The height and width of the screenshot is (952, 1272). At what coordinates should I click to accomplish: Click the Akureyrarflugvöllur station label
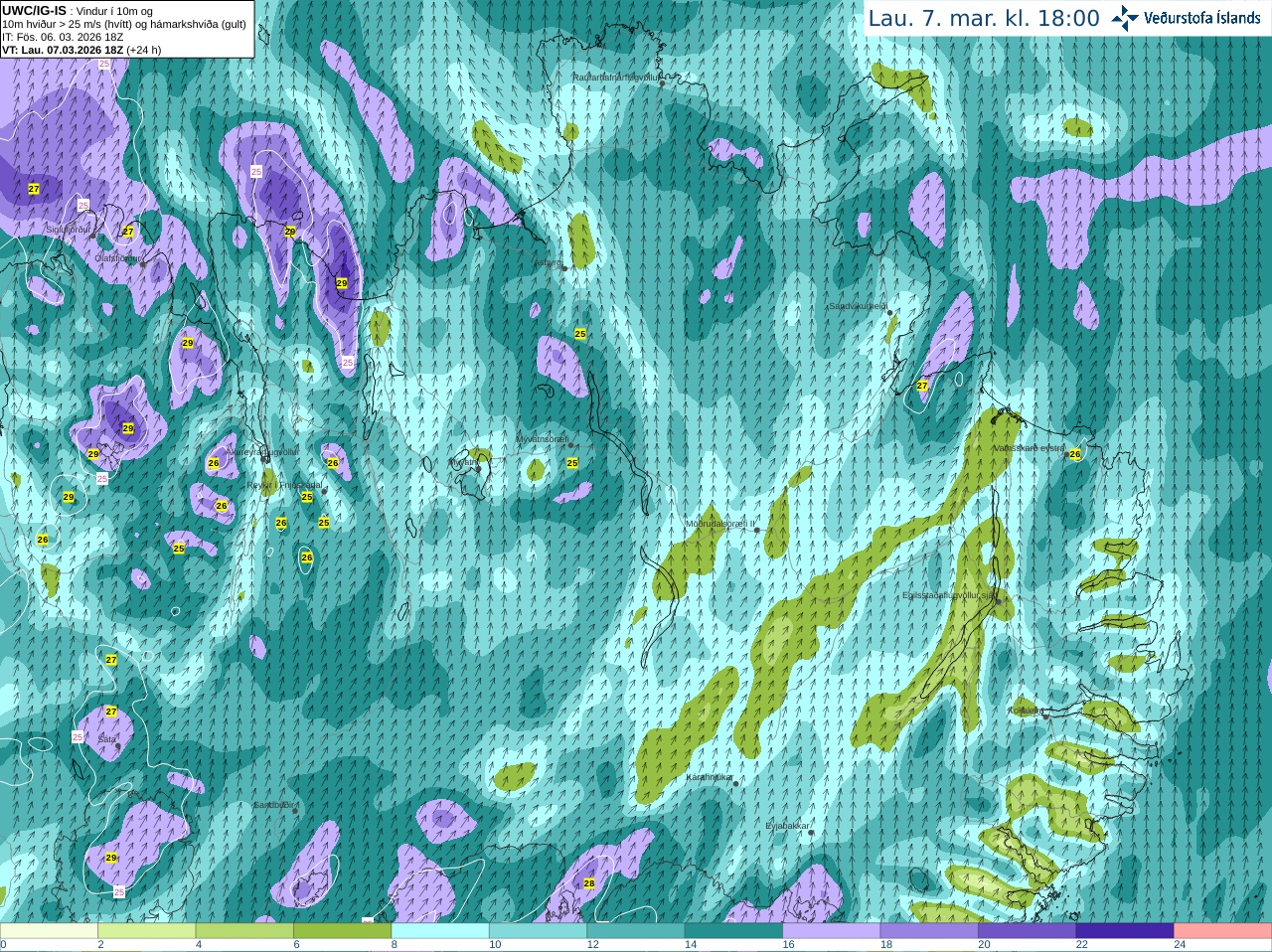pos(262,451)
